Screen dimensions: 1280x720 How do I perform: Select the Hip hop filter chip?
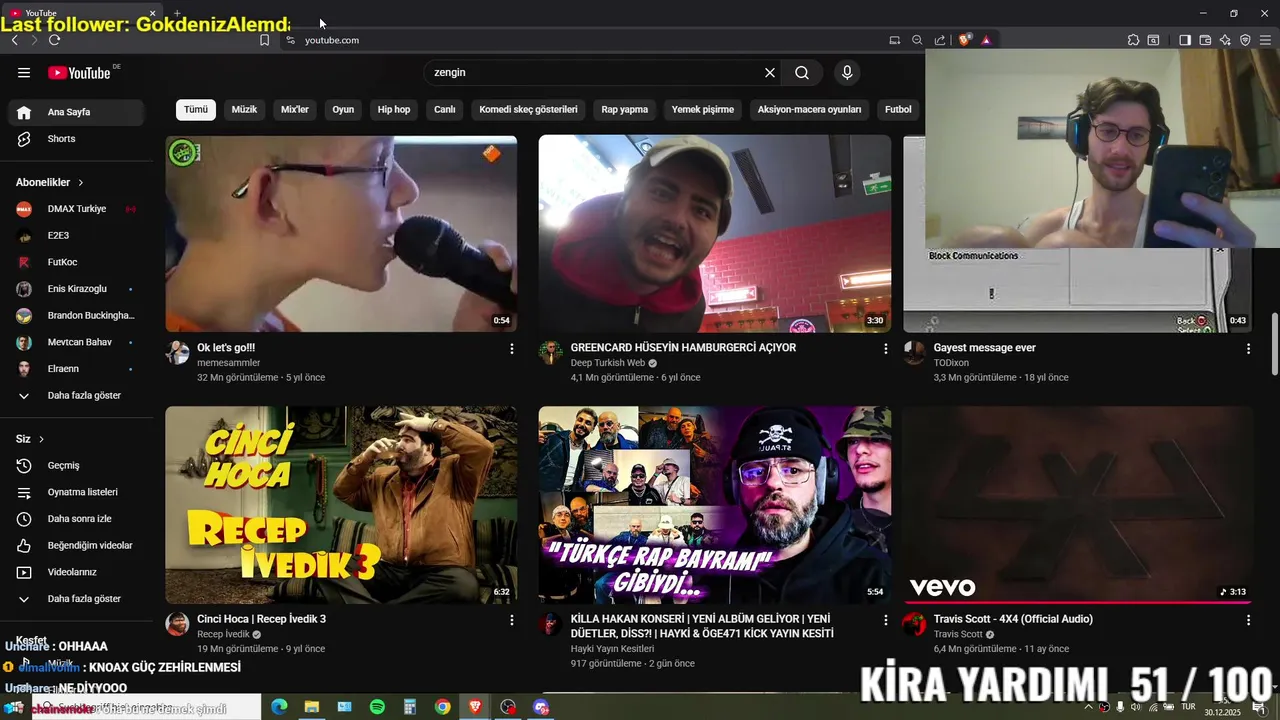(394, 110)
